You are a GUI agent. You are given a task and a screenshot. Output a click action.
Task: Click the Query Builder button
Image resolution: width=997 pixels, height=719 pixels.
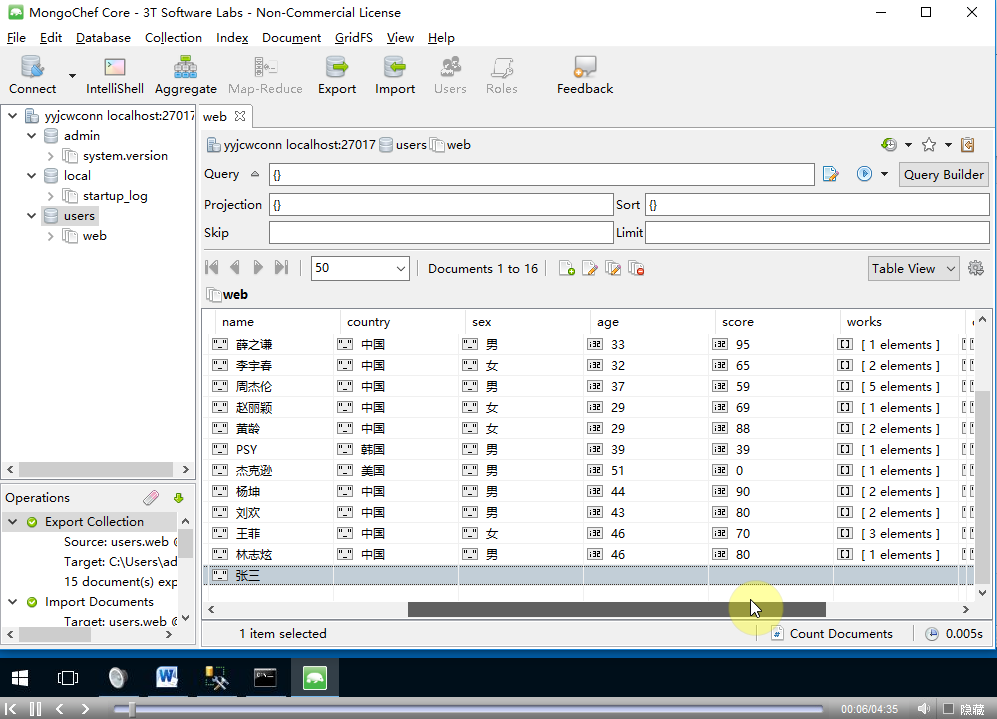pyautogui.click(x=943, y=174)
